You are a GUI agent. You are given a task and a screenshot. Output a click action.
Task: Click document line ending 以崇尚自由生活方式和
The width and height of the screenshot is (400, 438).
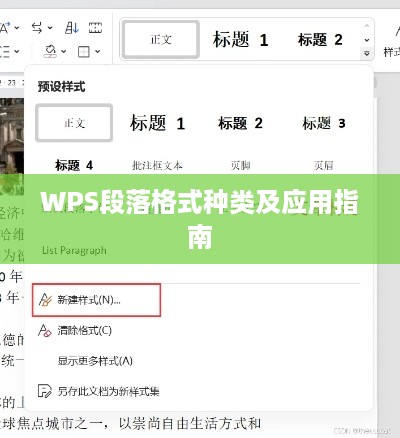point(130,424)
